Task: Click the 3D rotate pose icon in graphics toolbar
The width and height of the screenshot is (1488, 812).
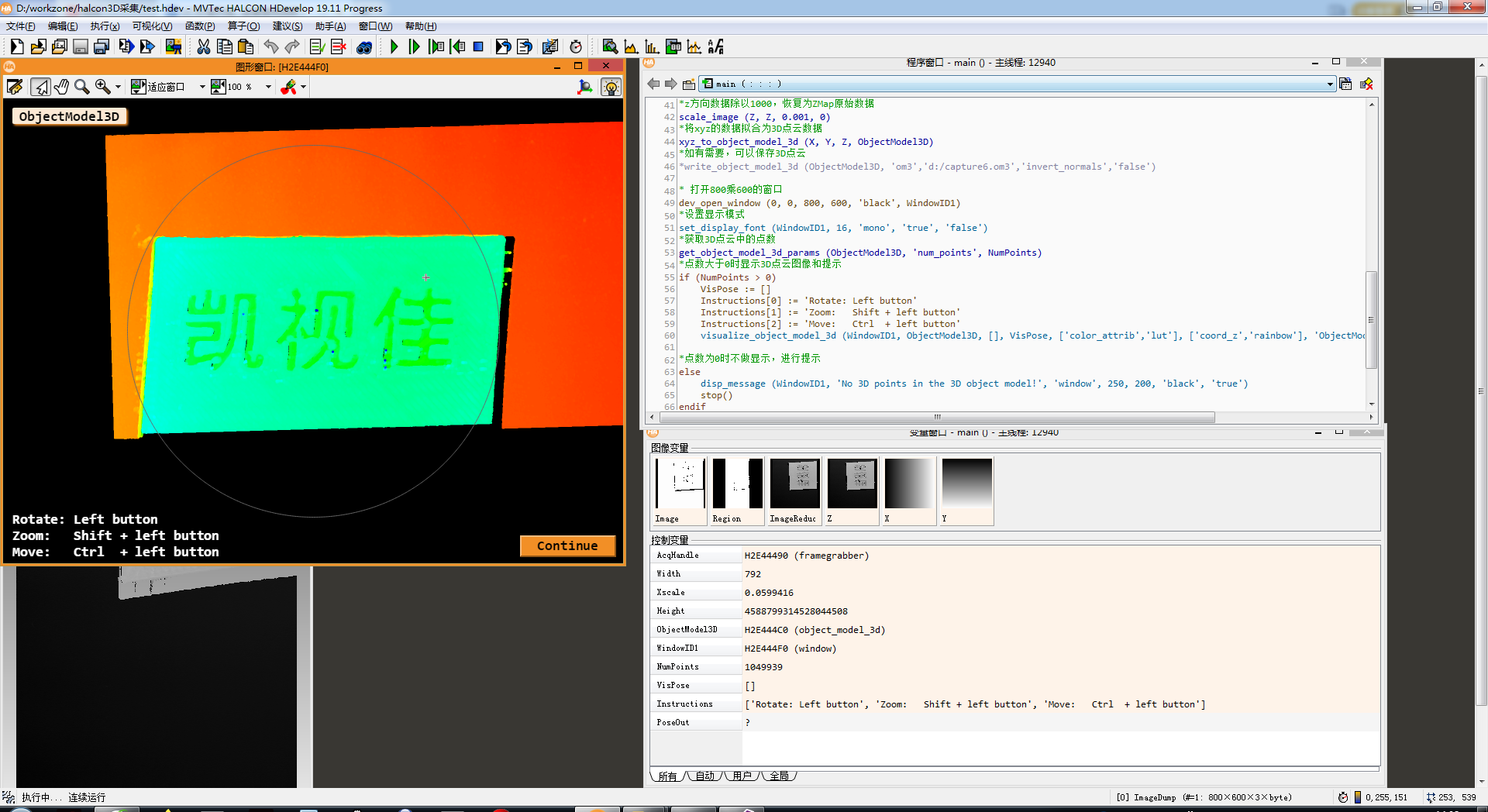Action: point(585,87)
